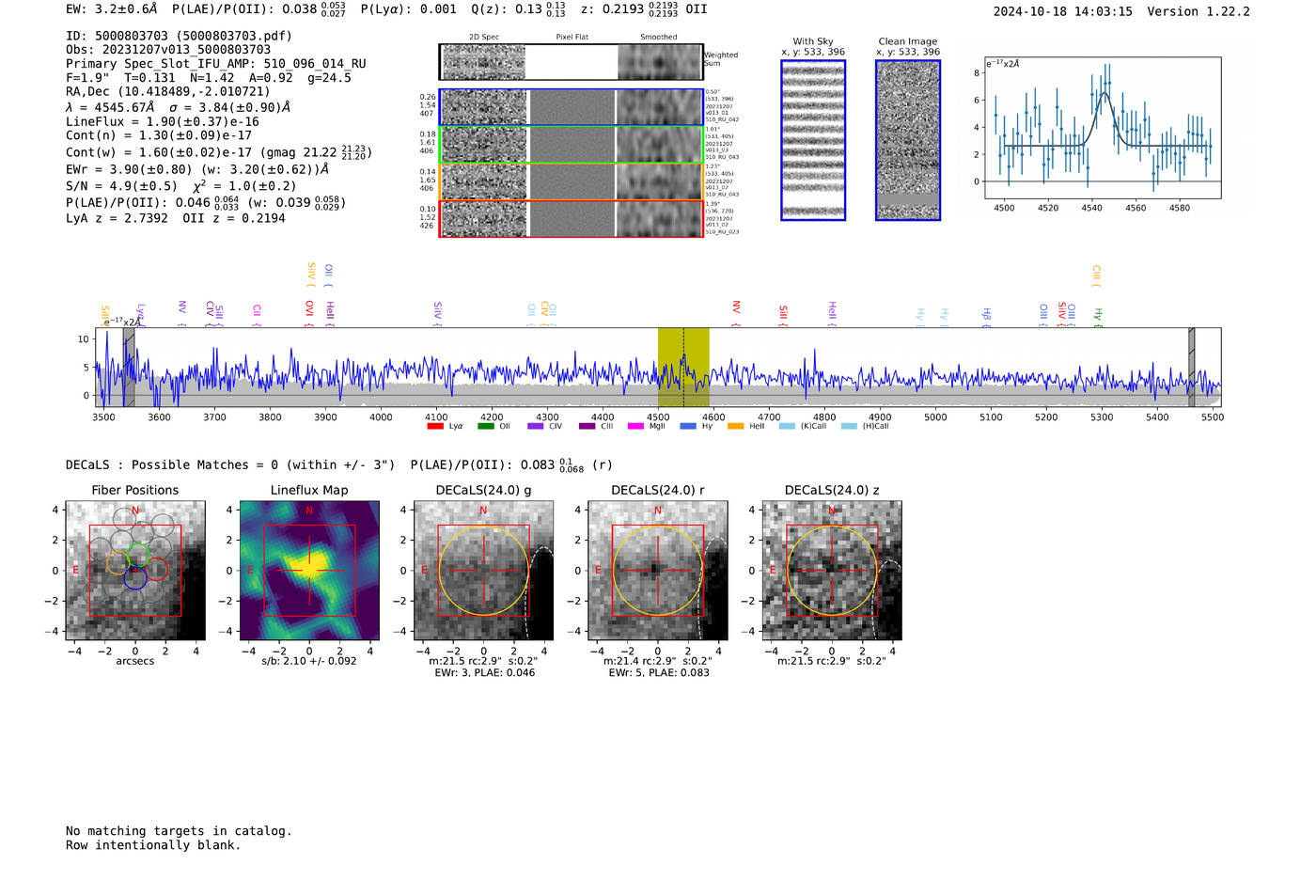Click the hatched gray band near 5460 Å
Image resolution: width=1316 pixels, height=896 pixels.
pyautogui.click(x=1191, y=367)
